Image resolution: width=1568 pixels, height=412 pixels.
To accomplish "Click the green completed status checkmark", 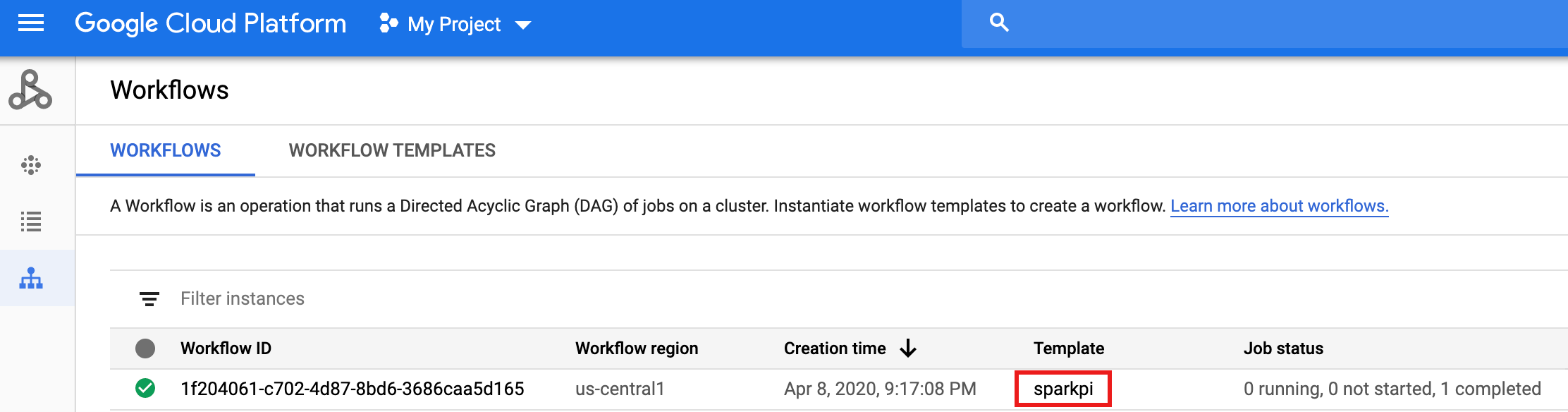I will coord(145,389).
